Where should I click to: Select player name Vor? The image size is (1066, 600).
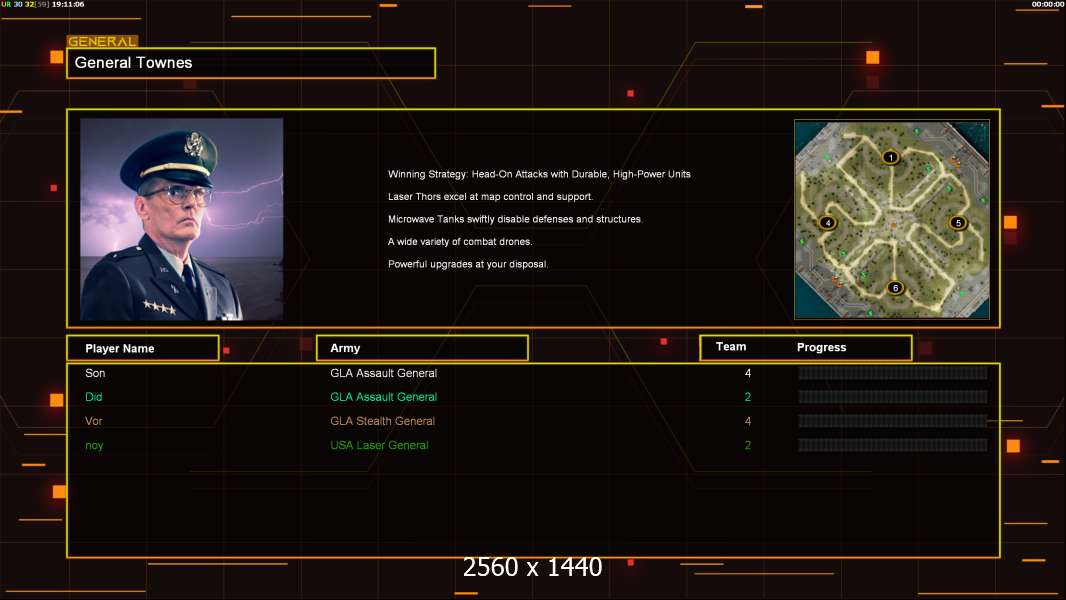pyautogui.click(x=94, y=421)
